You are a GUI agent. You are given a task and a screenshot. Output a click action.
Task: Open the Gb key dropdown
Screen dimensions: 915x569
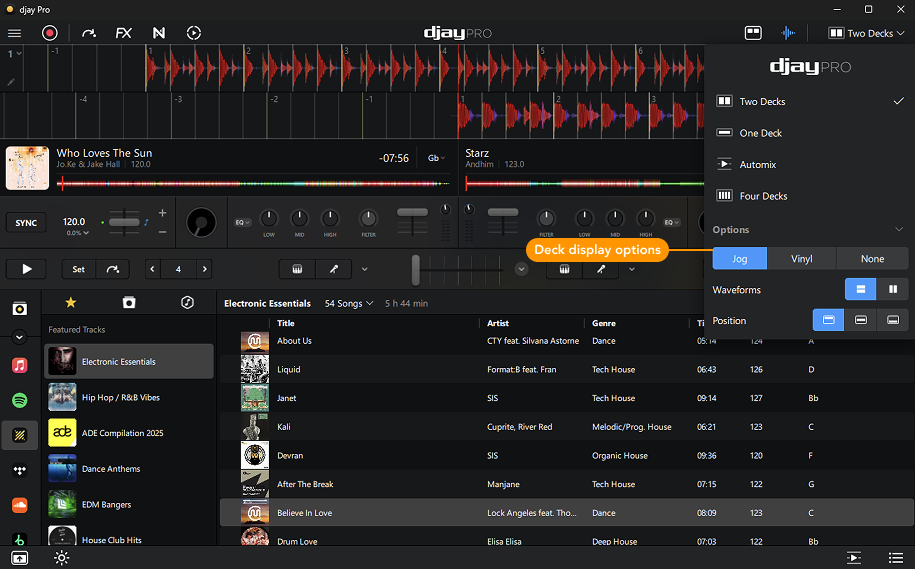coord(436,158)
